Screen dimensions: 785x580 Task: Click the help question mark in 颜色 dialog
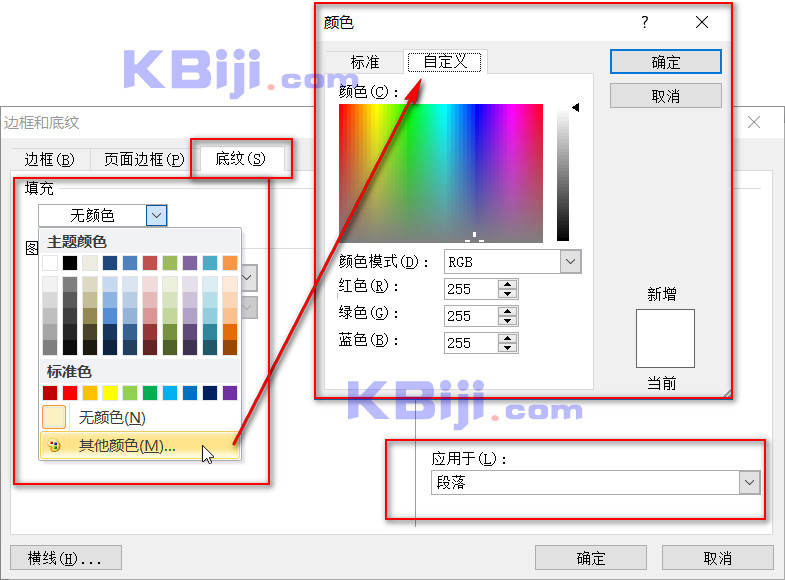(x=645, y=22)
